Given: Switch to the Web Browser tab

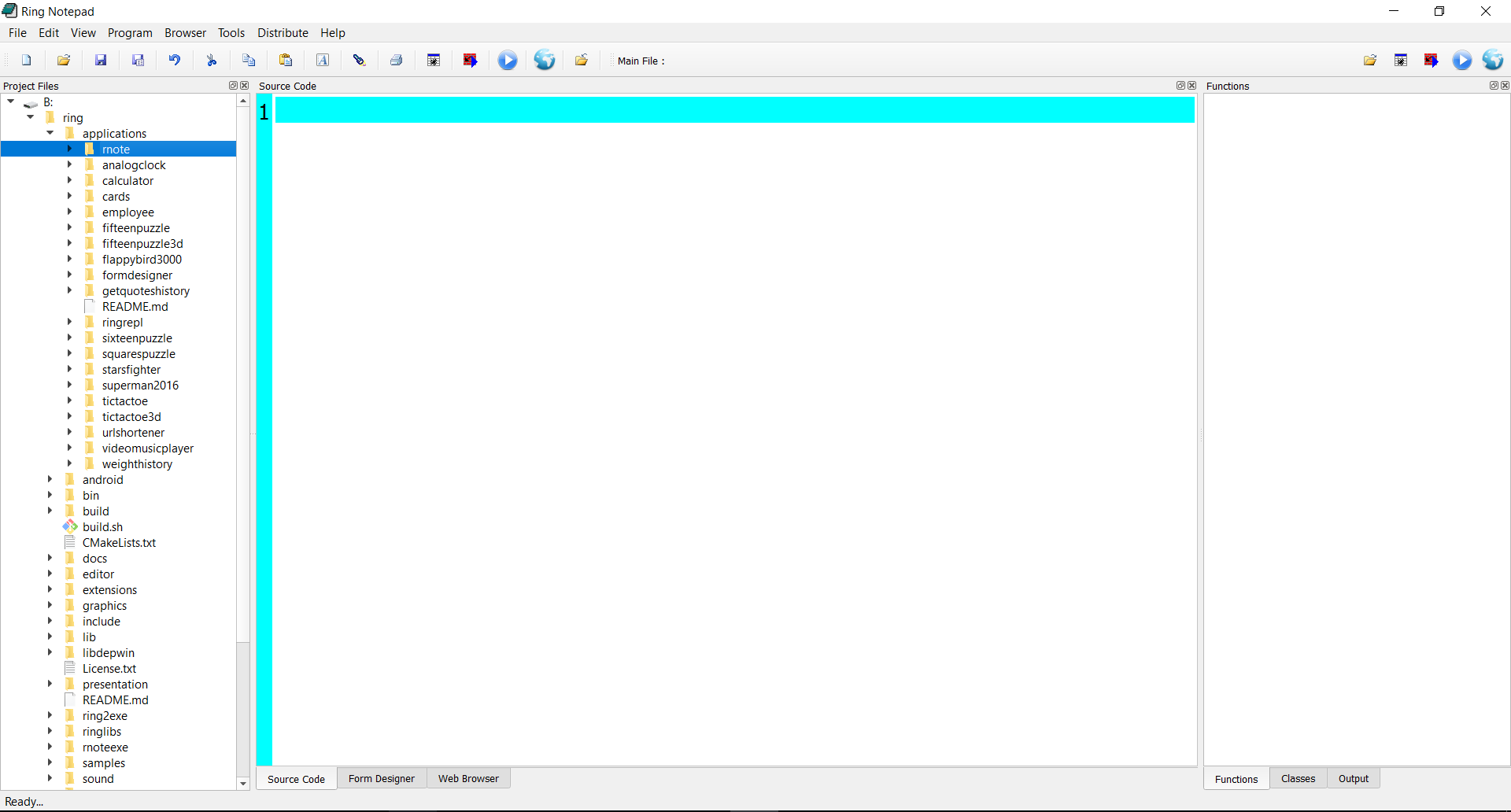Looking at the screenshot, I should point(468,779).
